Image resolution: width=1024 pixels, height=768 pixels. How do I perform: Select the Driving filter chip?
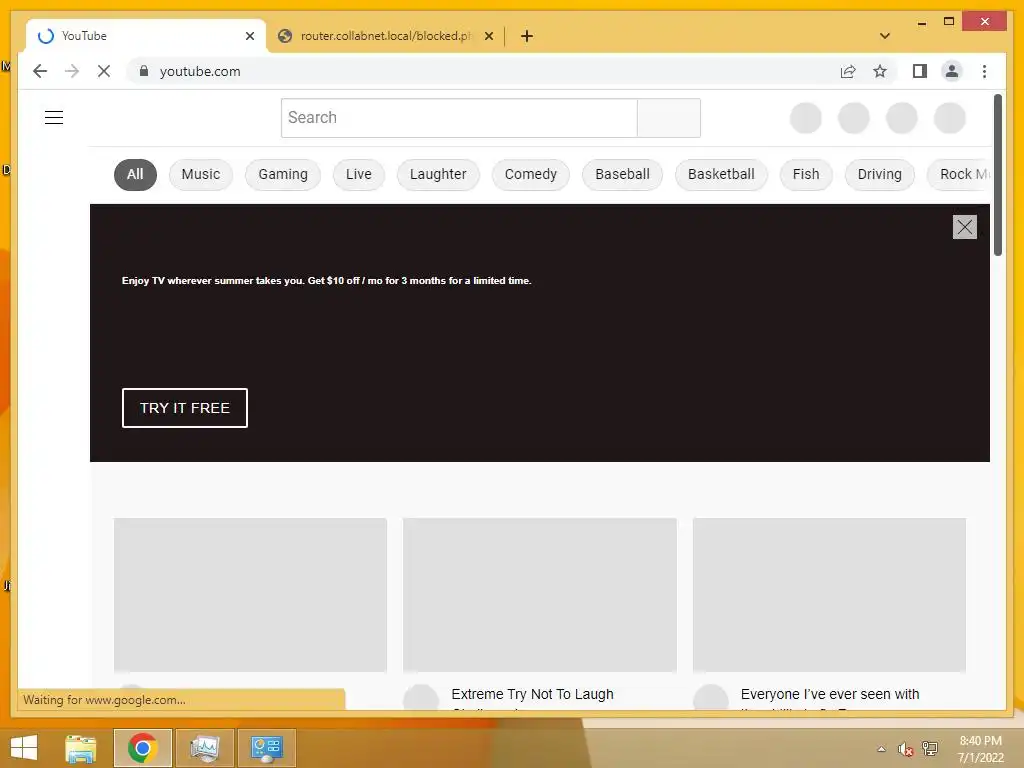(x=879, y=174)
